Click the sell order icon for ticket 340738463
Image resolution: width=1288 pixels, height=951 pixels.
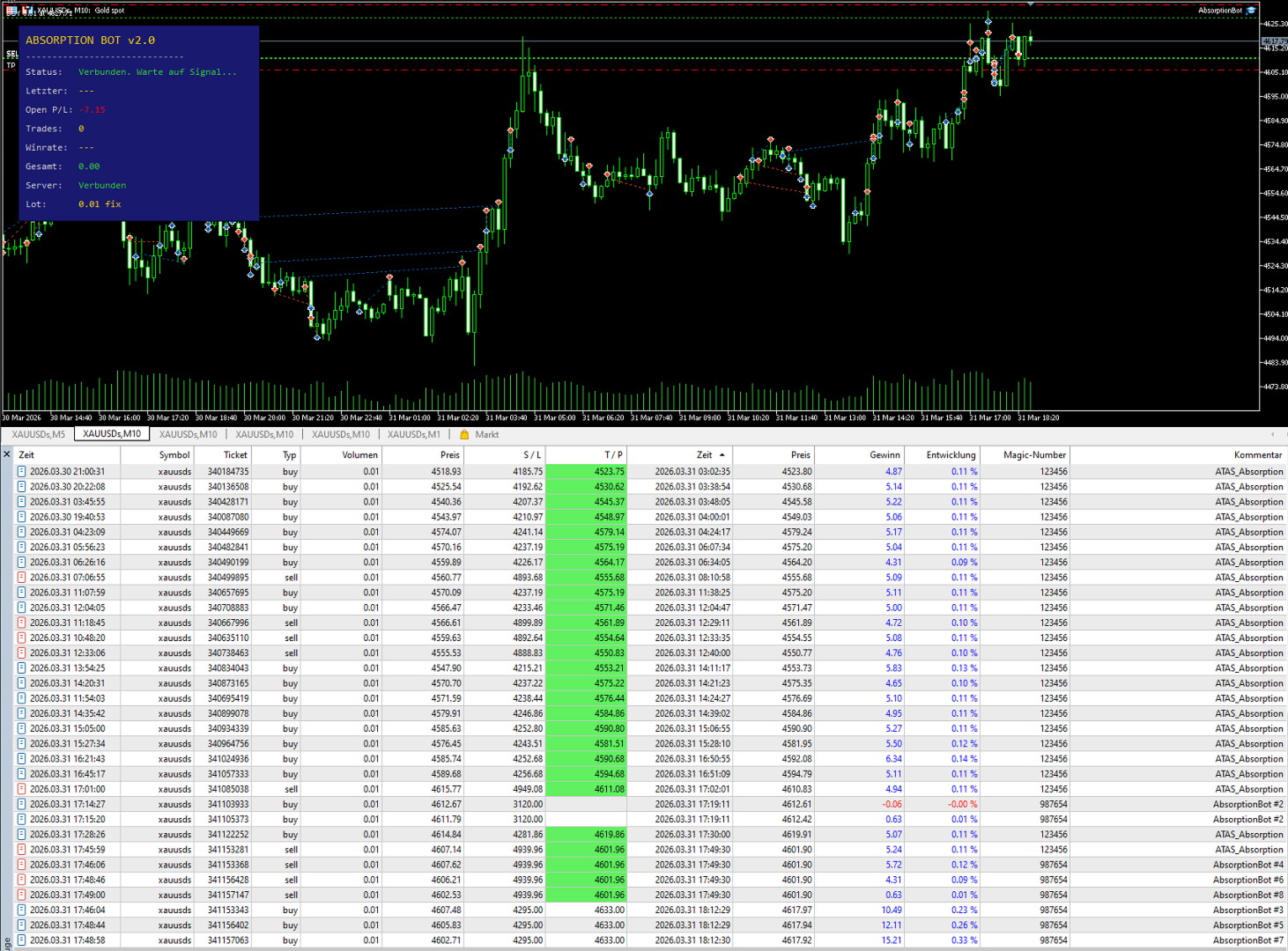[22, 653]
